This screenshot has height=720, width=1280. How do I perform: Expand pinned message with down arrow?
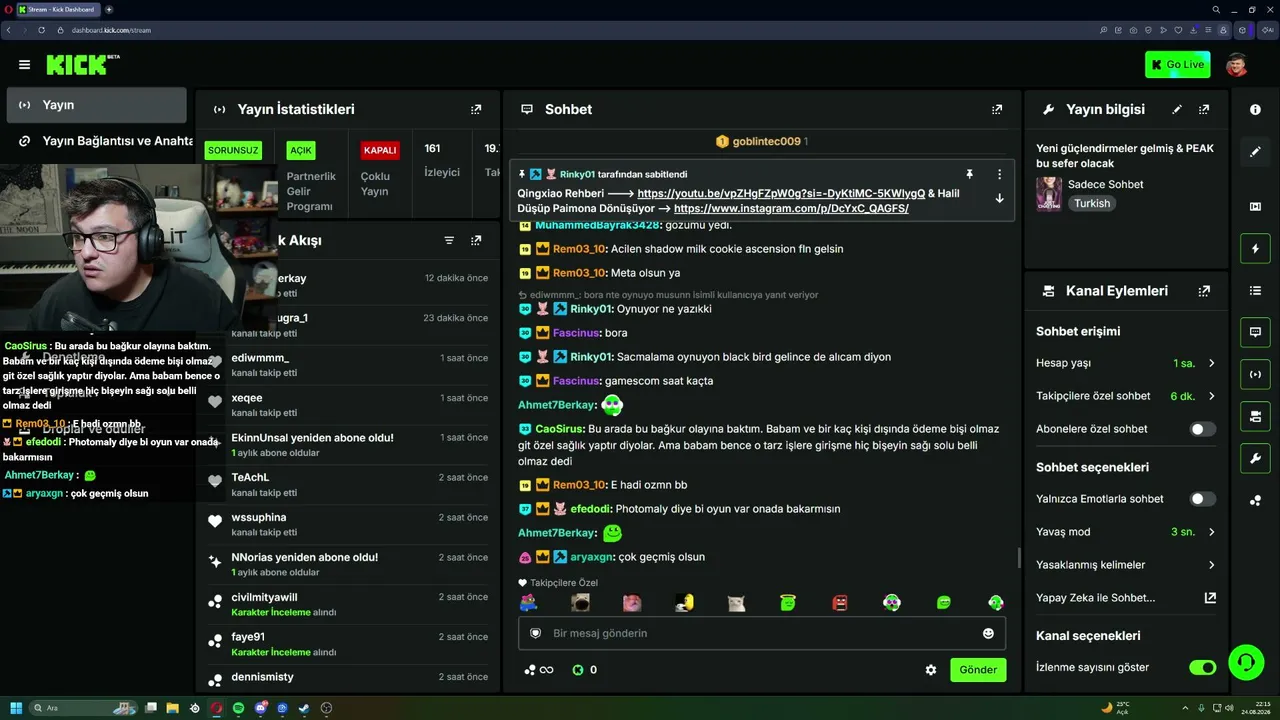(x=999, y=198)
